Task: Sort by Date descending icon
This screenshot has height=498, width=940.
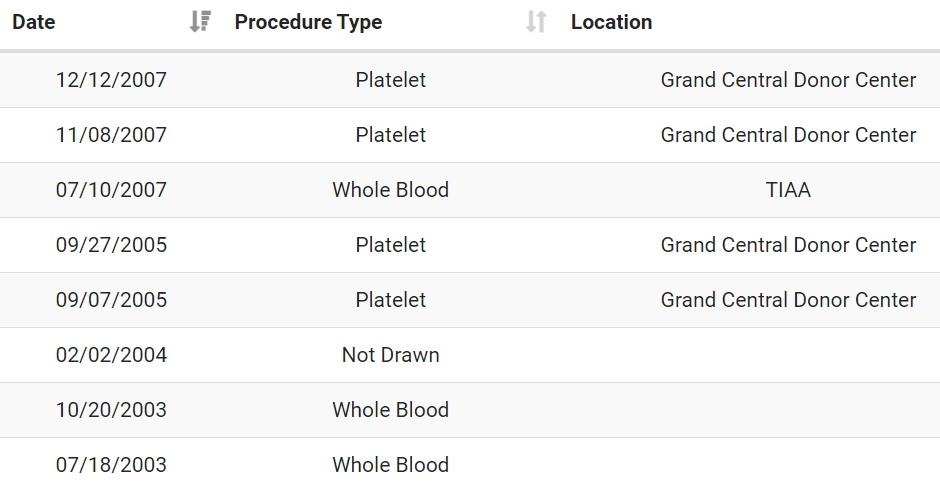Action: pyautogui.click(x=200, y=22)
